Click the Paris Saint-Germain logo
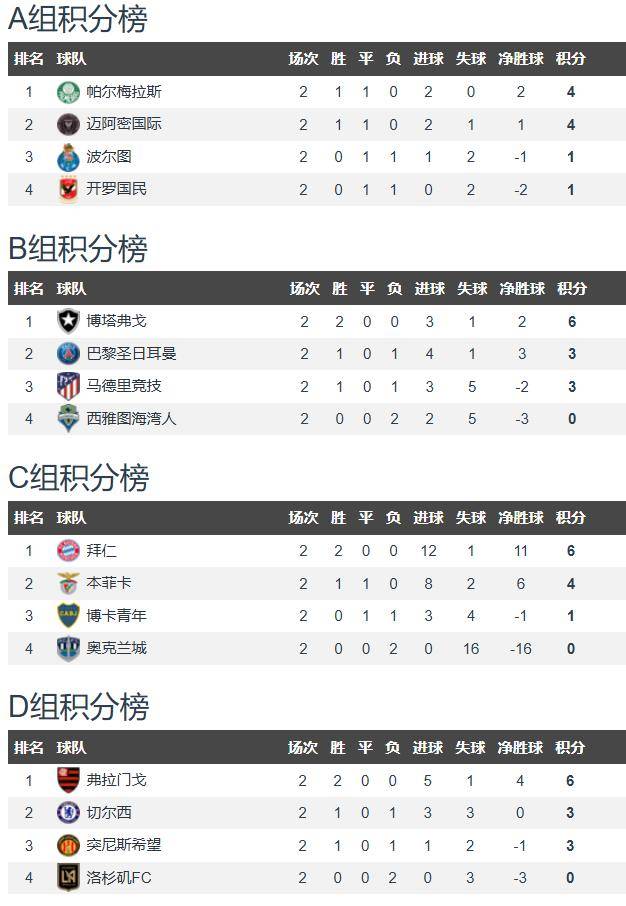 click(x=68, y=354)
